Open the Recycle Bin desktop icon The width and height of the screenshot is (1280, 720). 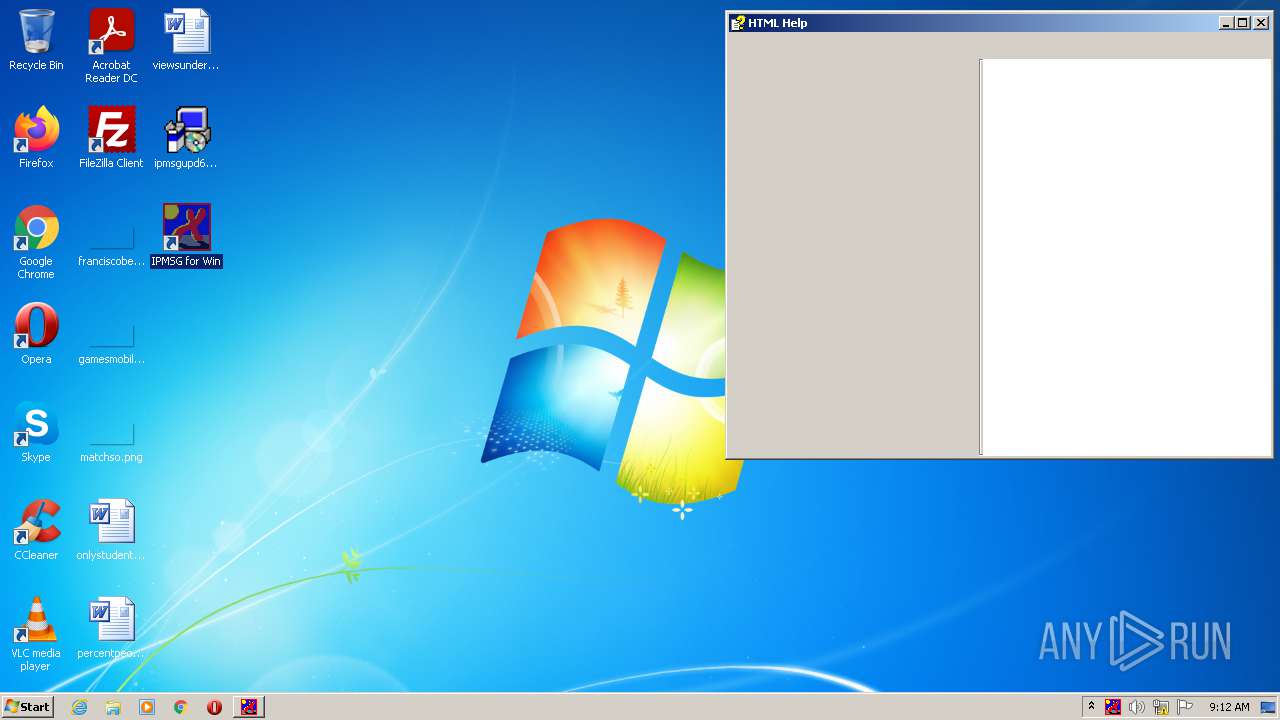pos(36,40)
